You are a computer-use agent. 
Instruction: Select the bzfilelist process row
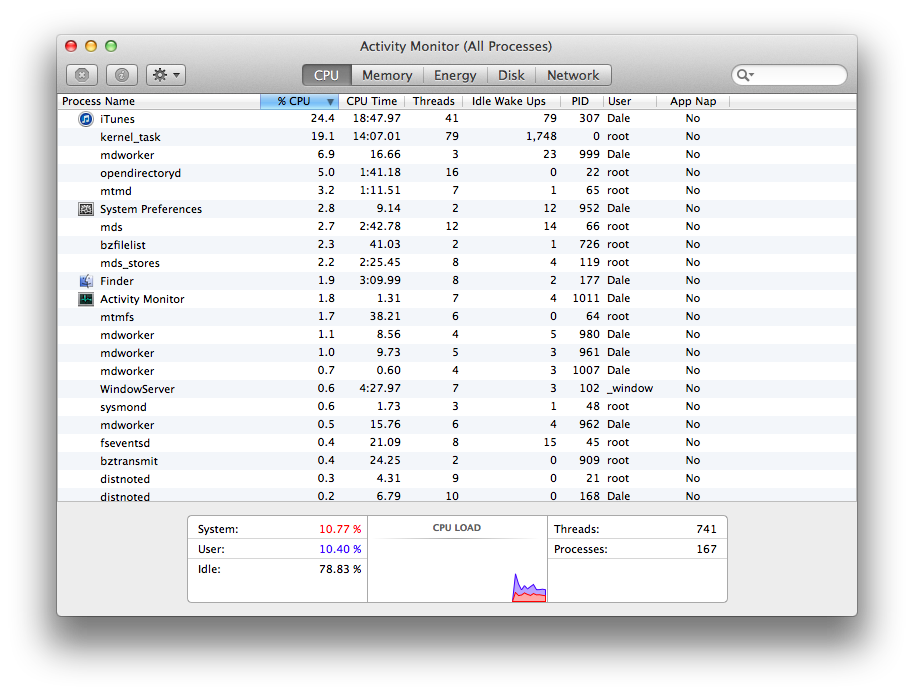coord(457,245)
